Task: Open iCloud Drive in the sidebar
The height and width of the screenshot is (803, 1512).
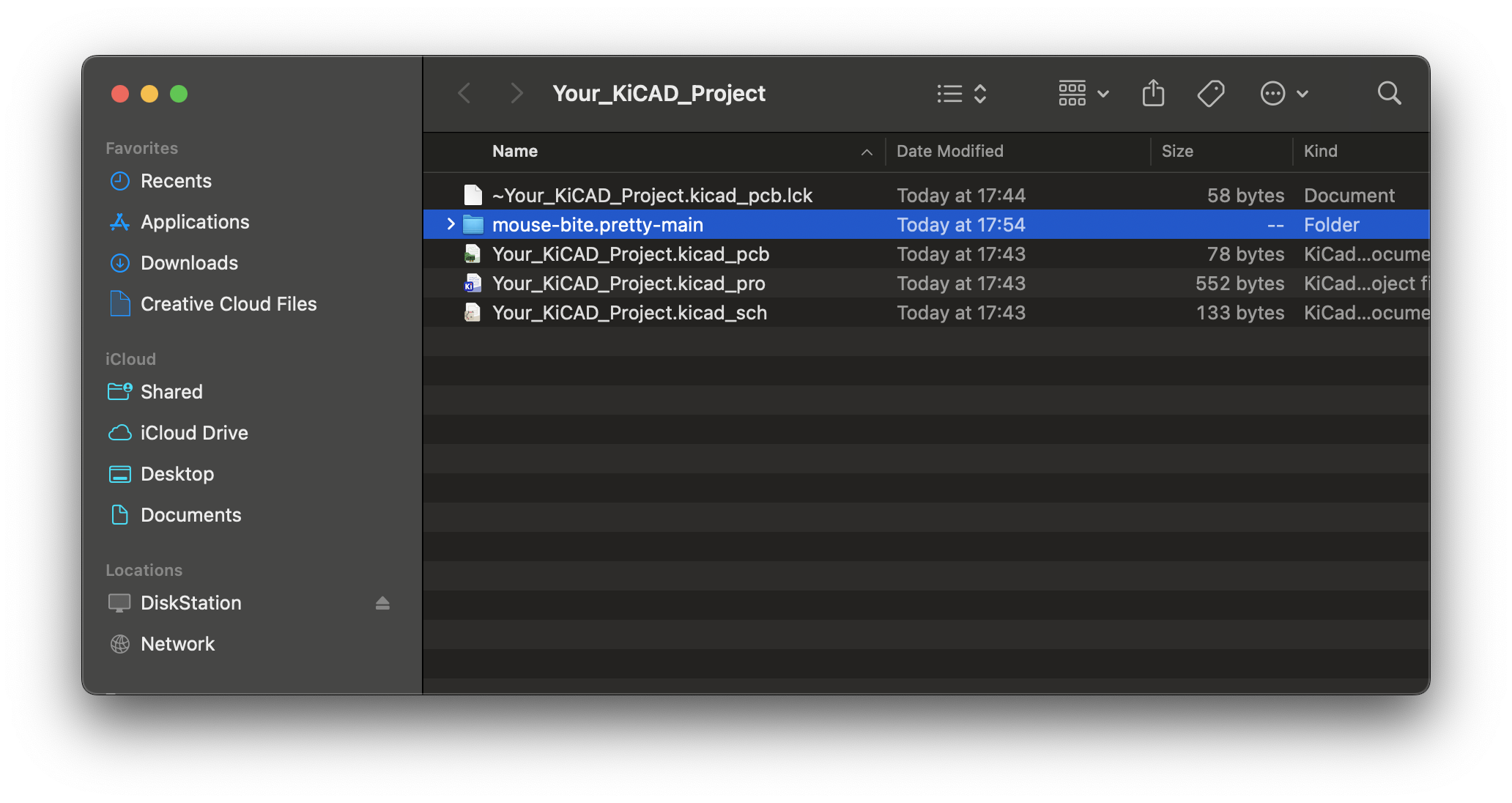Action: (194, 433)
